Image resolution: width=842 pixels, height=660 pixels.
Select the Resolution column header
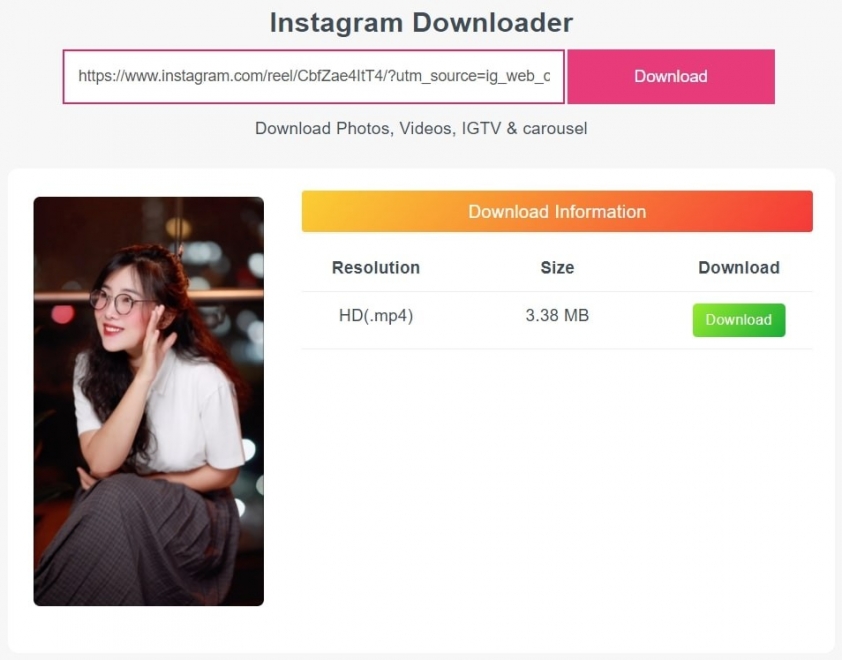[x=375, y=268]
